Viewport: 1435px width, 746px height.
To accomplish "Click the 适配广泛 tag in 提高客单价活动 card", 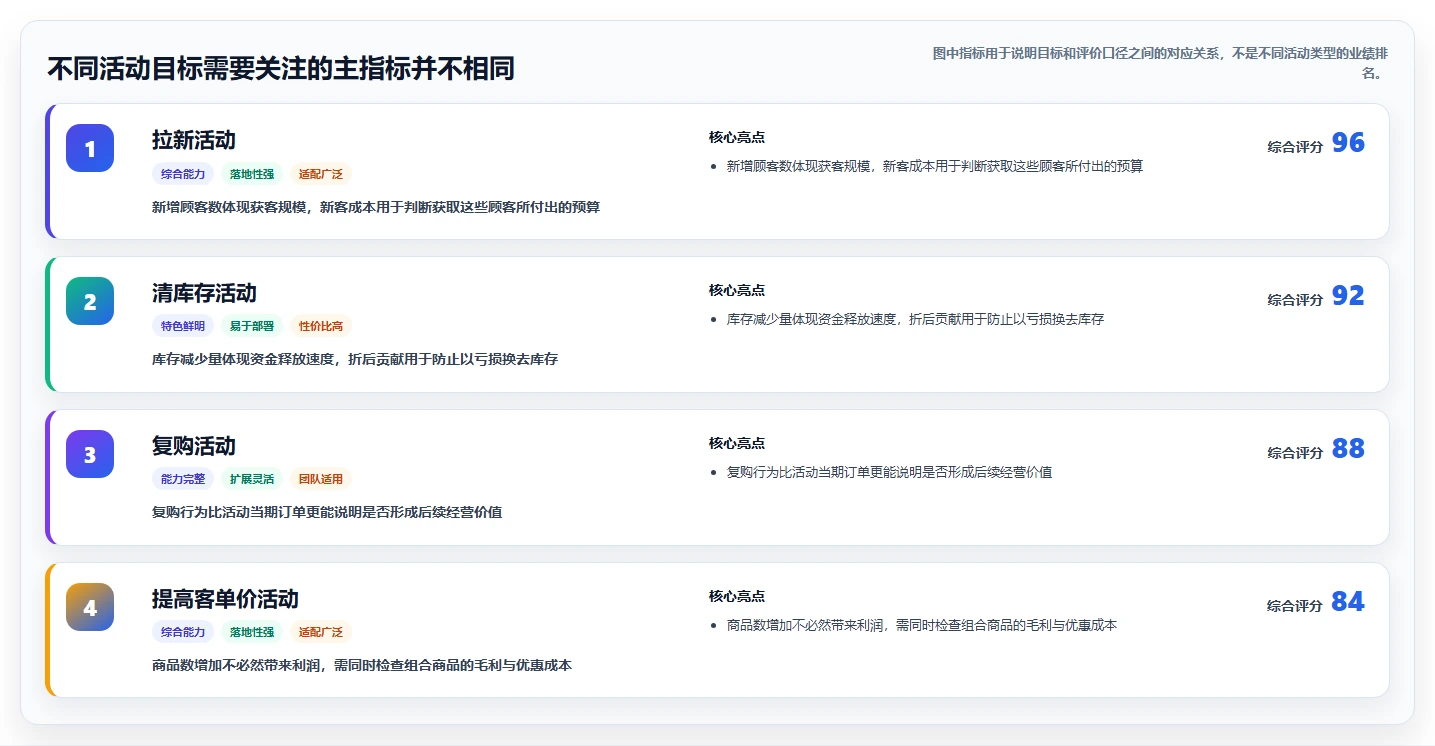I will point(321,632).
